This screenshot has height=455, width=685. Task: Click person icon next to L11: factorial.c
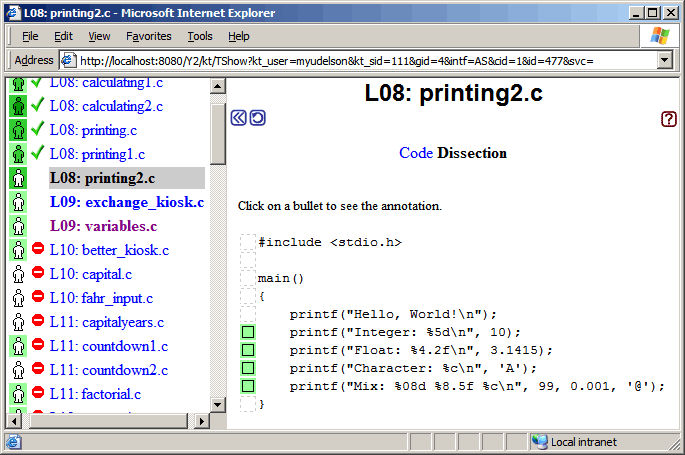point(18,394)
